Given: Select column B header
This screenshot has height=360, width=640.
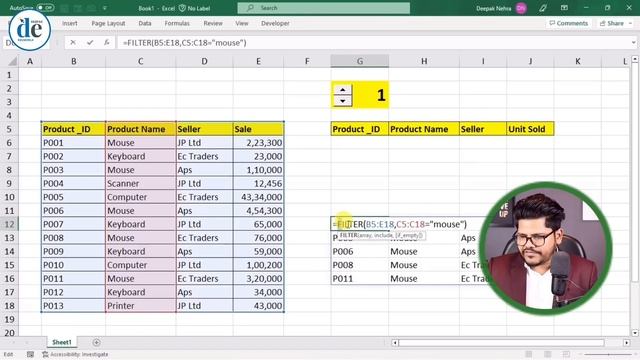Looking at the screenshot, I should click(x=73, y=61).
